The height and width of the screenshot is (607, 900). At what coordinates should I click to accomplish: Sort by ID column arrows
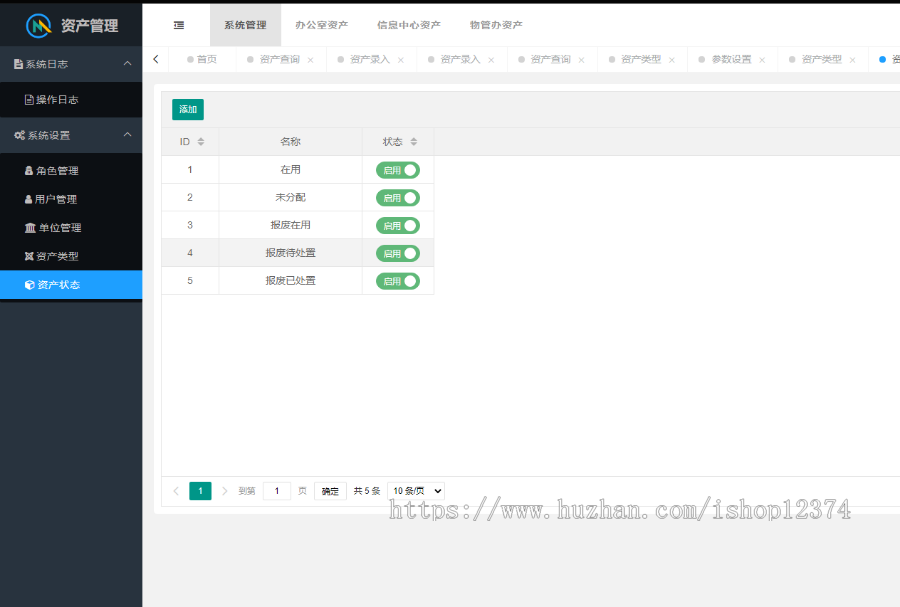(201, 142)
